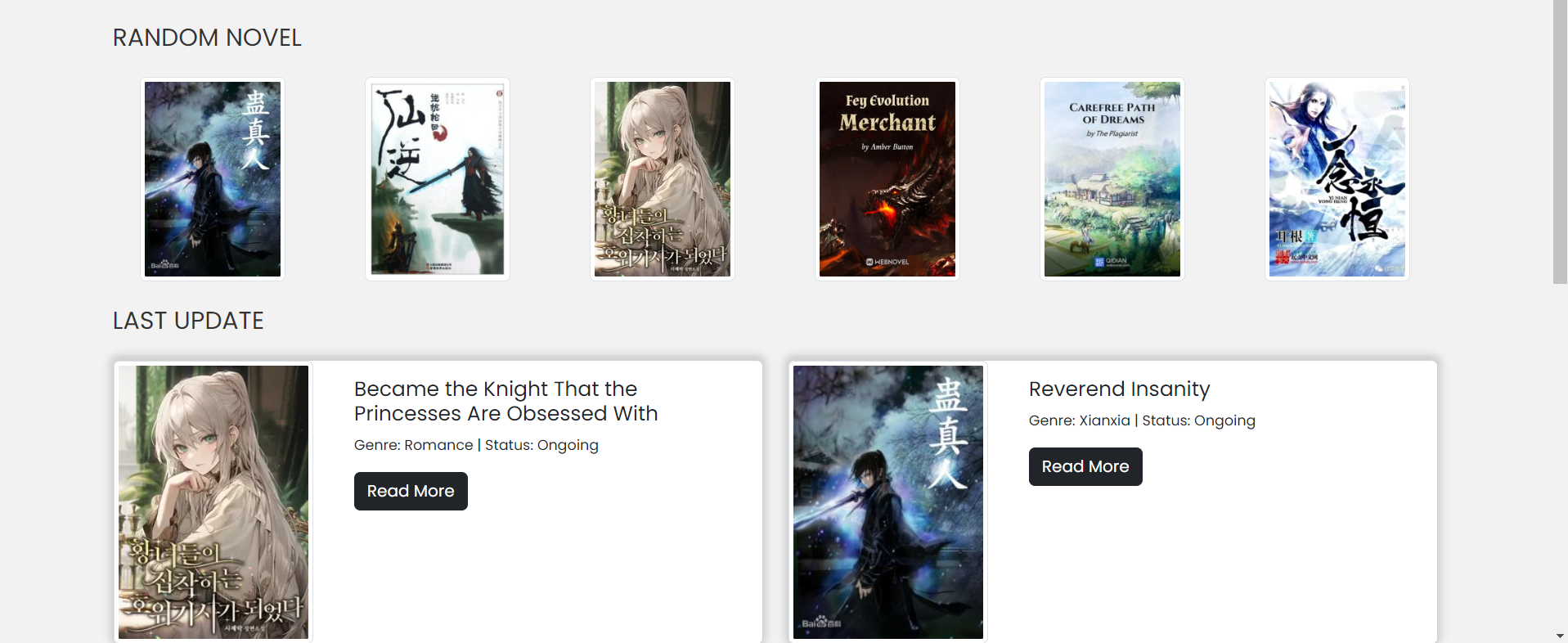Open the Reverend Insanity title in Last Update
The image size is (1568, 643).
(x=1119, y=389)
